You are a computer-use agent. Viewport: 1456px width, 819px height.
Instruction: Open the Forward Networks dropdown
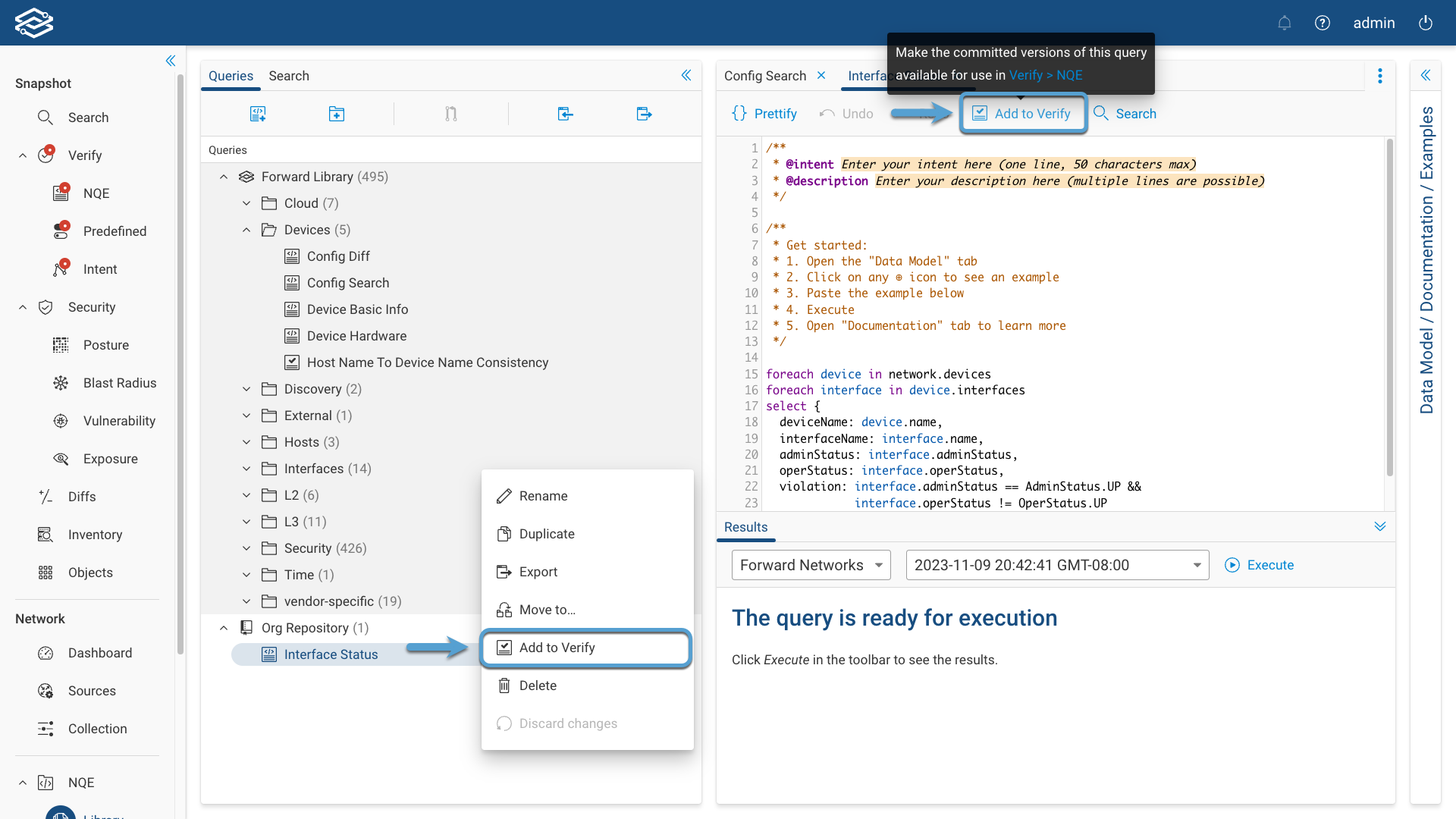tap(811, 565)
